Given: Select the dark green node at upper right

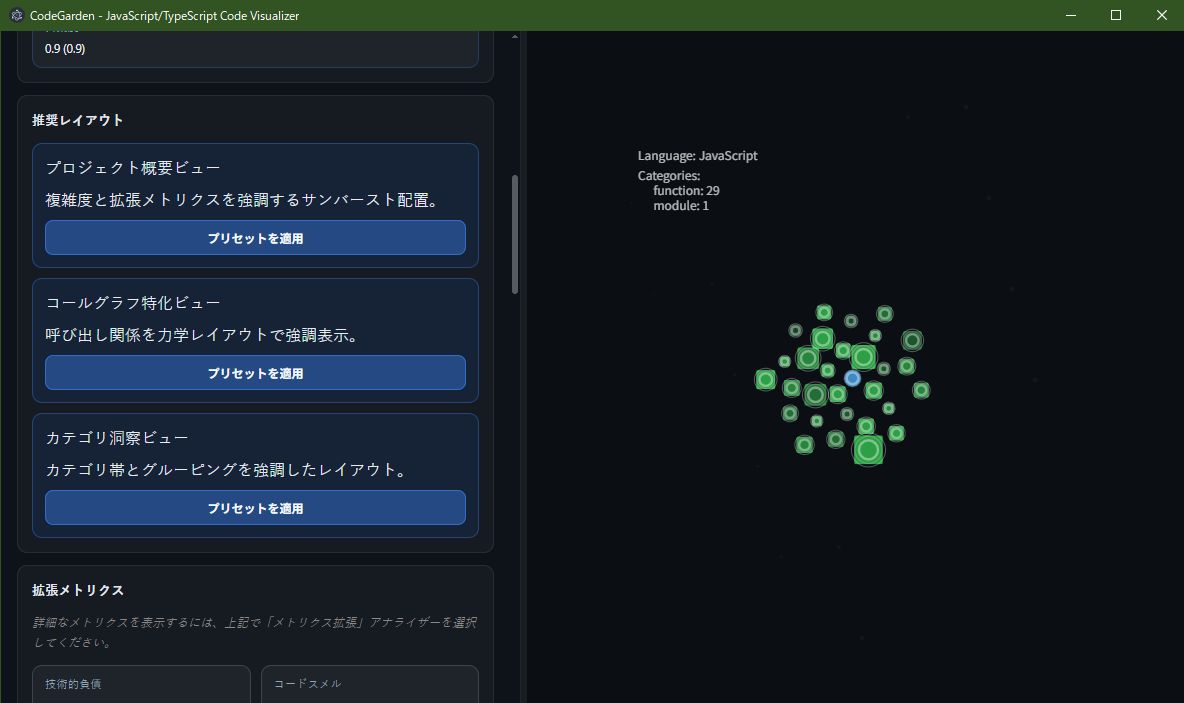Looking at the screenshot, I should [912, 340].
